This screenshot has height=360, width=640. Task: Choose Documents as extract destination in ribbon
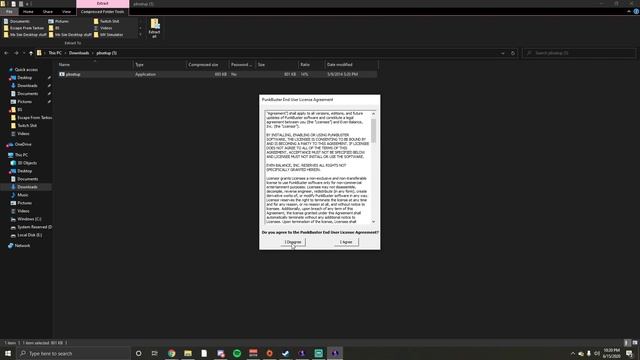(x=17, y=21)
